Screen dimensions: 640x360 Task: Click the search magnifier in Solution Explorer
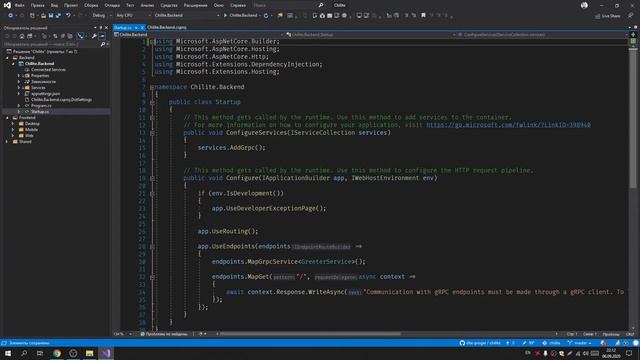(x=103, y=44)
